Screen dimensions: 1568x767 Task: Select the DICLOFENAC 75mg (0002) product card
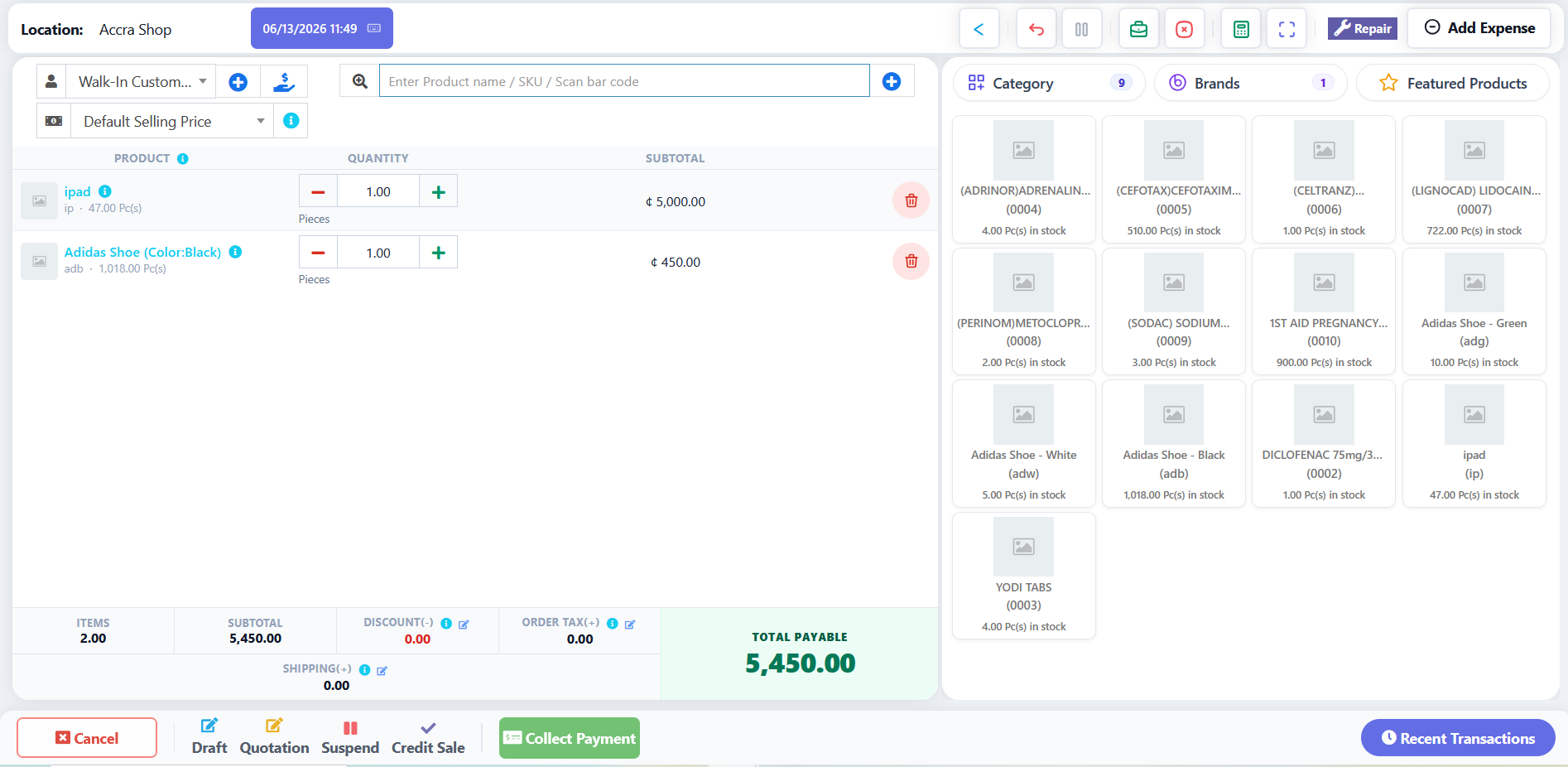1324,443
